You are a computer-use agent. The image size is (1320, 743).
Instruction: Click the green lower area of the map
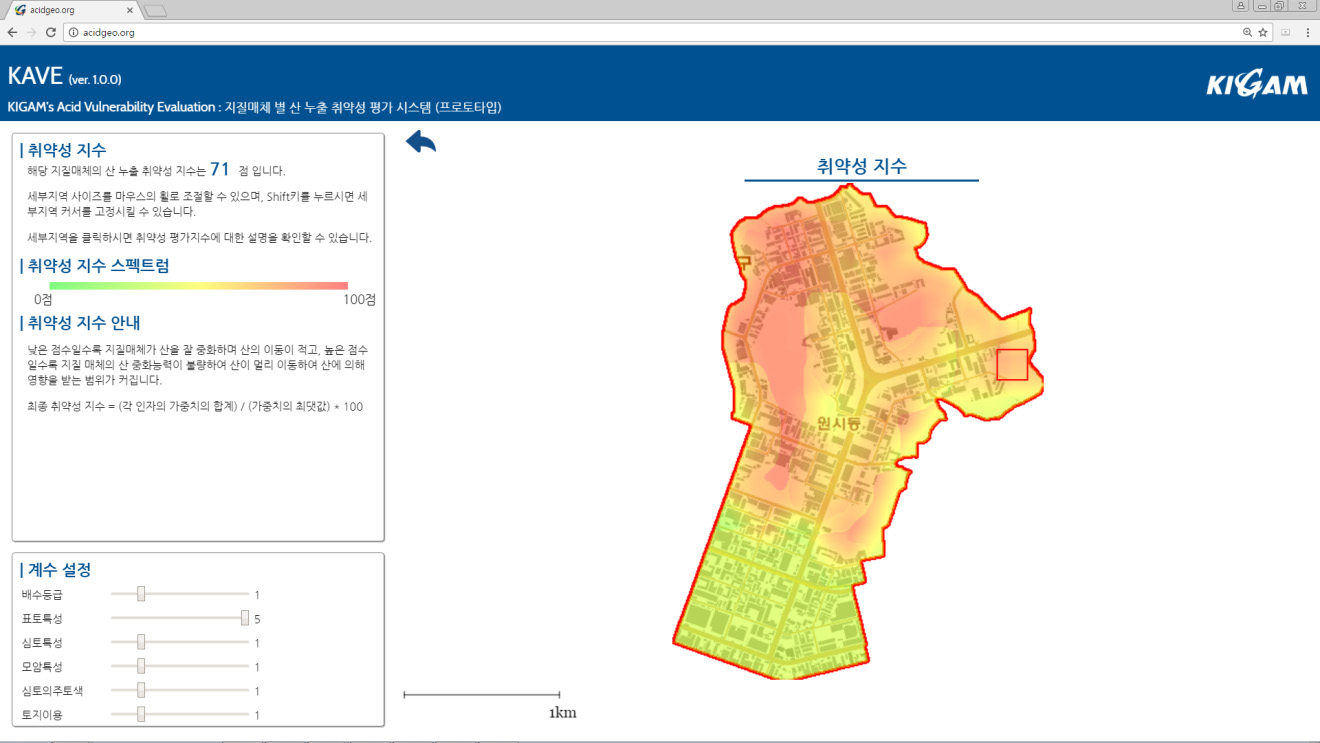pyautogui.click(x=775, y=600)
